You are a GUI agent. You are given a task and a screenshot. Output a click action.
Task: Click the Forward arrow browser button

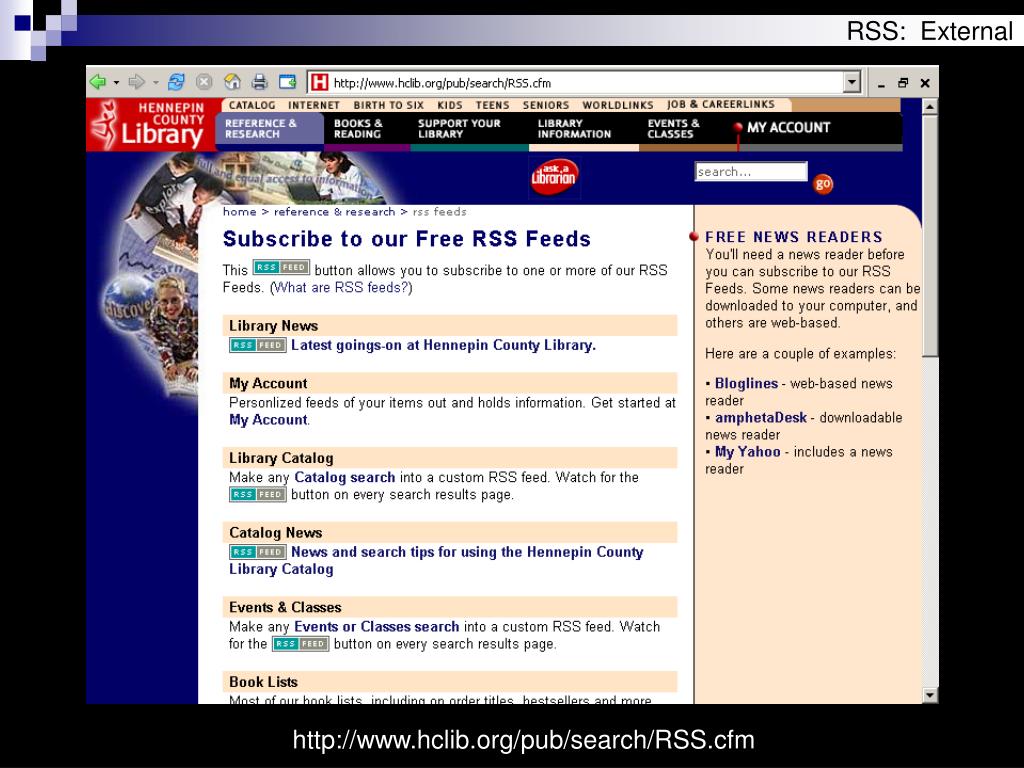pyautogui.click(x=136, y=82)
